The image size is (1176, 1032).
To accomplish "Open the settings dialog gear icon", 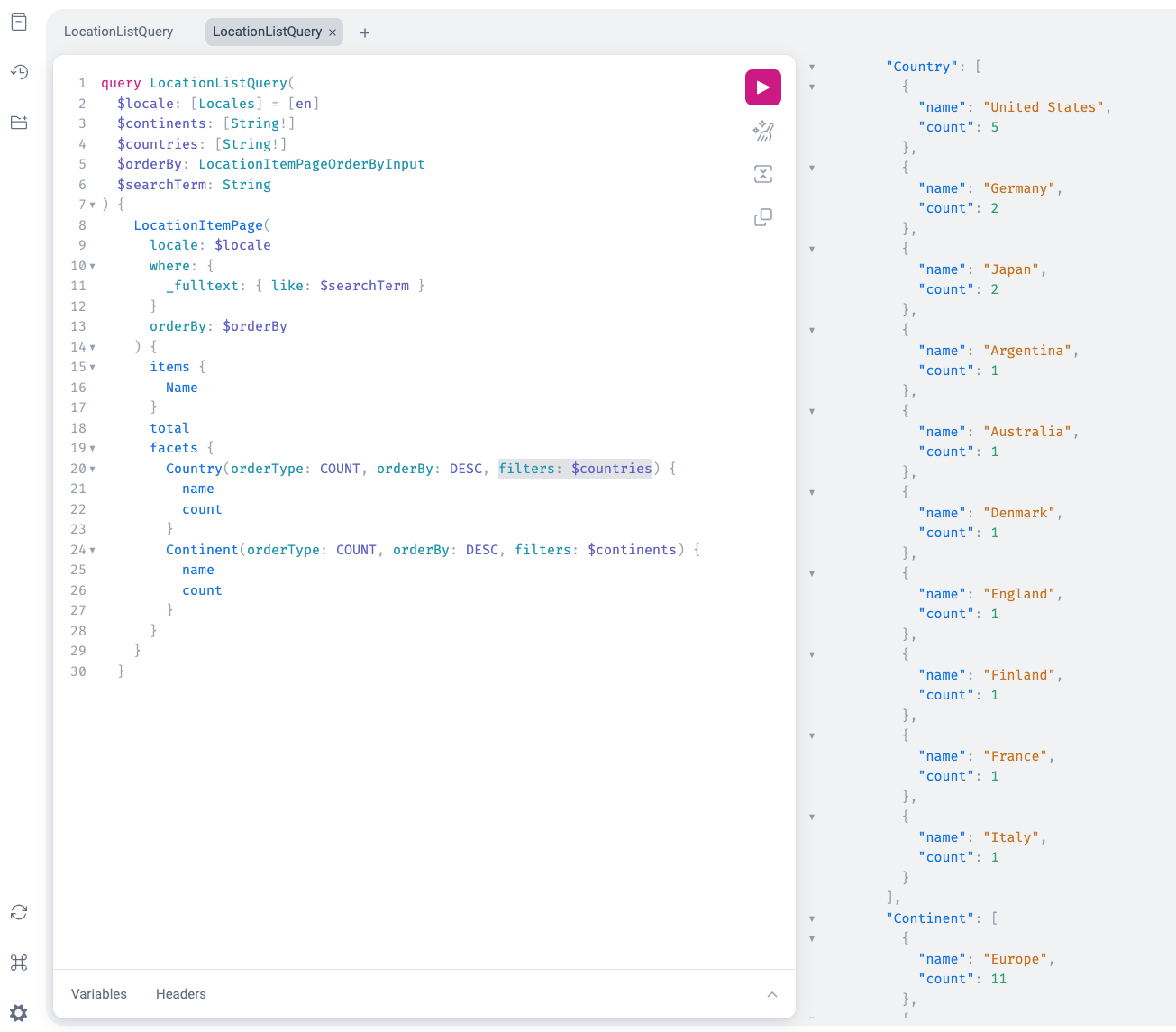I will coord(19,1013).
